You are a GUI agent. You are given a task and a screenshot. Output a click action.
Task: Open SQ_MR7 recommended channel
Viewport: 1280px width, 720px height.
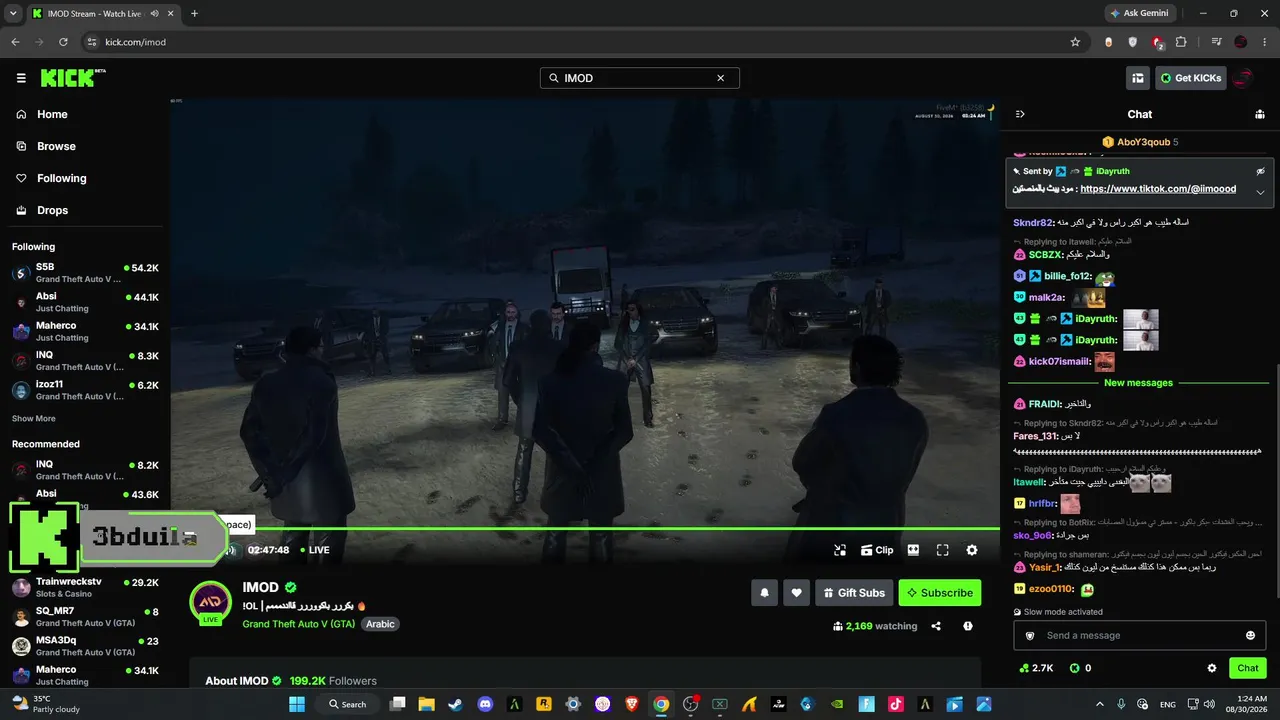(x=85, y=616)
